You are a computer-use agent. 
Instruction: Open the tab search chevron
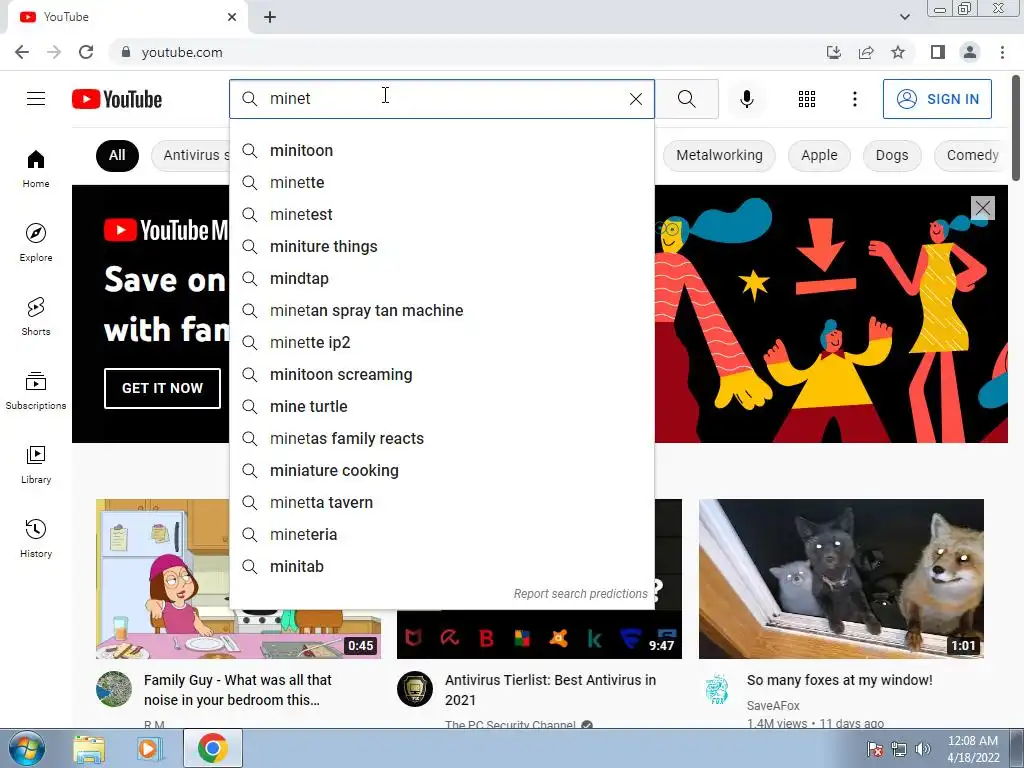click(x=904, y=17)
